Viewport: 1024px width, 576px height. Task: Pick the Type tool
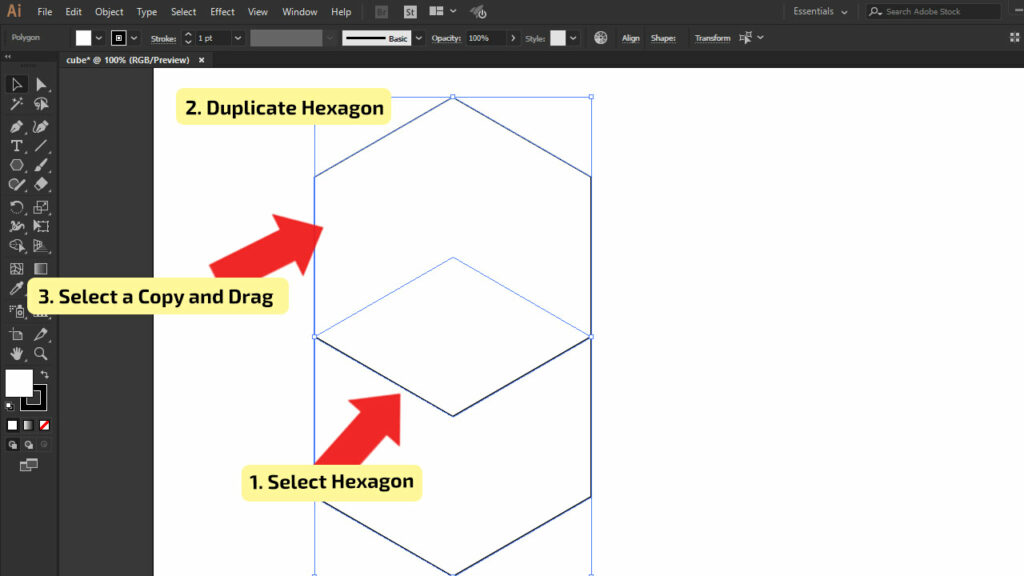[17, 146]
